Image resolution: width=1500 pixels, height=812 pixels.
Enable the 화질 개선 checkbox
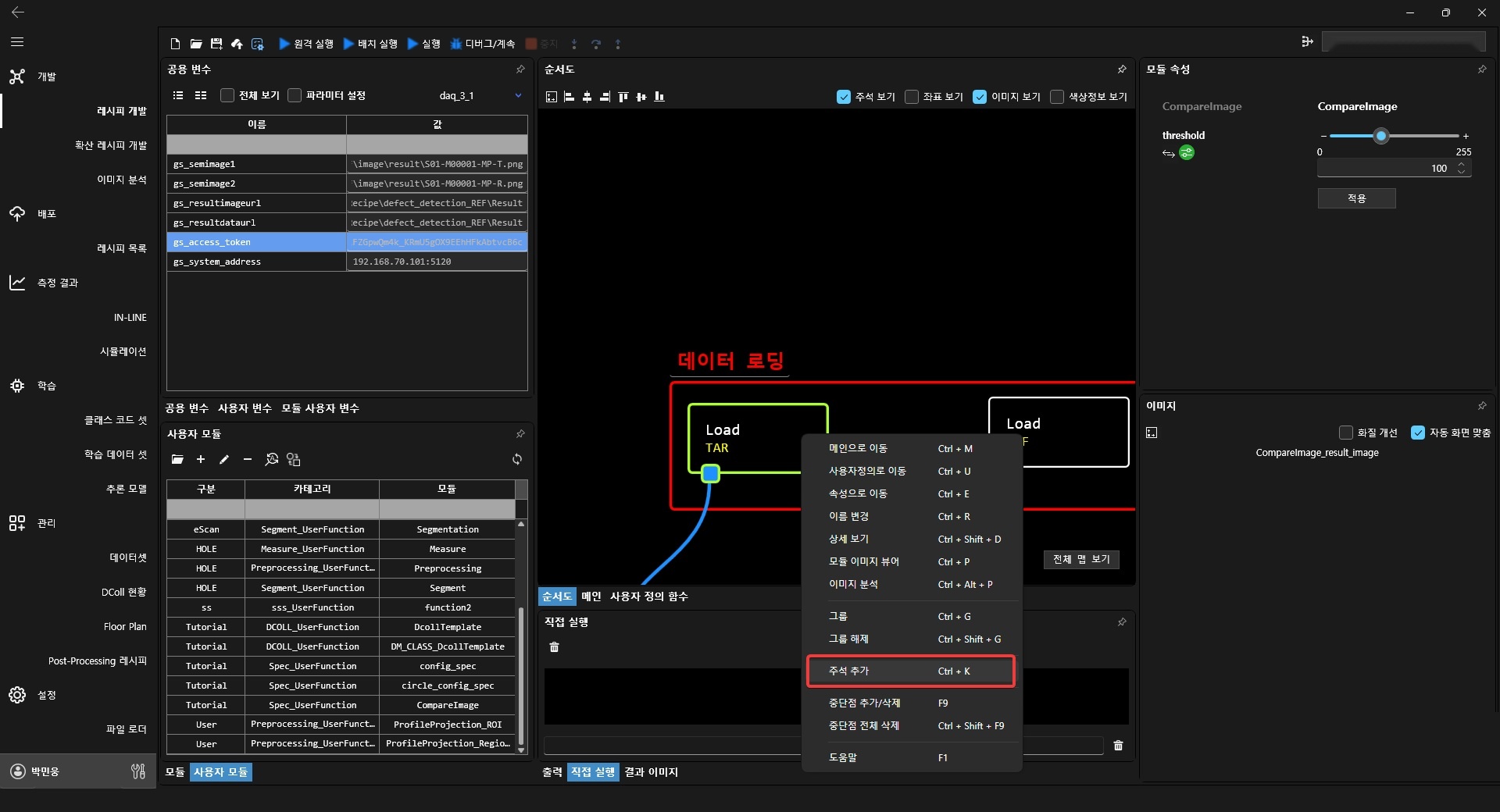tap(1345, 433)
